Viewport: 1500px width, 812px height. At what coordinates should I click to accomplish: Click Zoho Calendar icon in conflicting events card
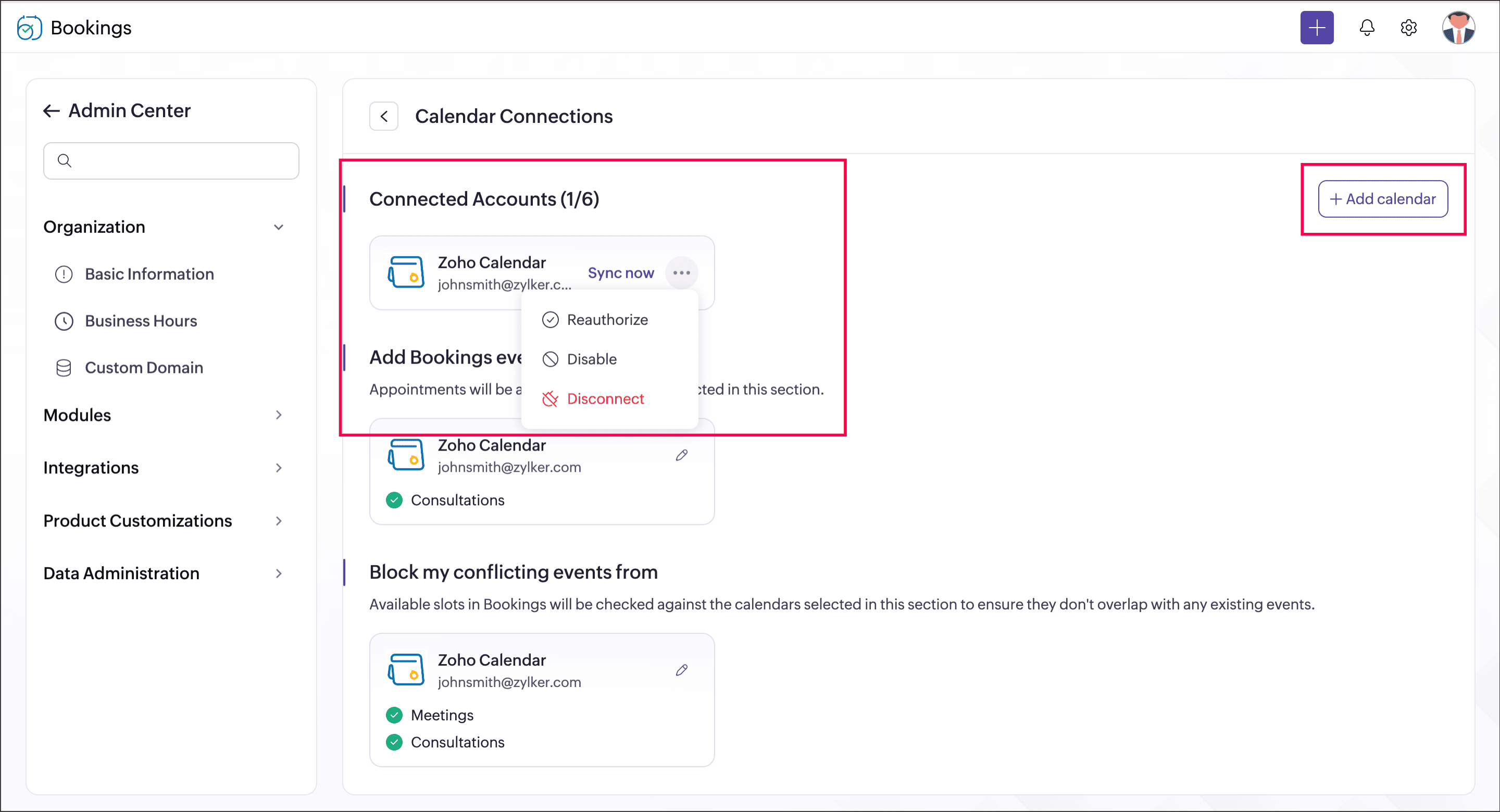point(406,670)
